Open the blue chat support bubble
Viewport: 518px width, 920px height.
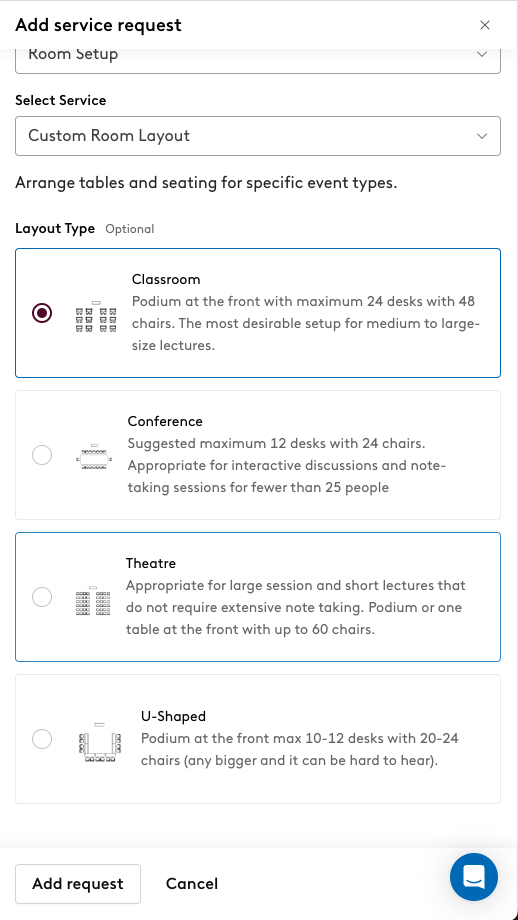474,877
